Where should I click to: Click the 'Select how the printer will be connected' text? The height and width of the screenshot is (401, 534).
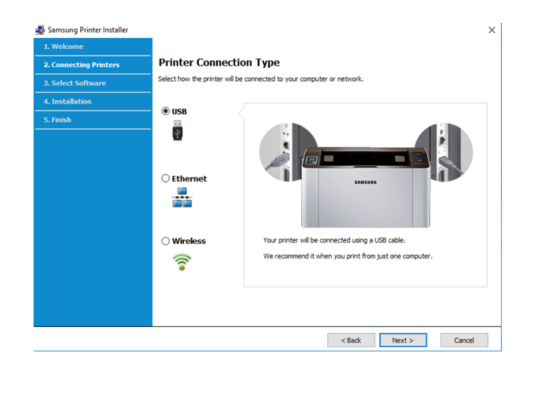(261, 79)
